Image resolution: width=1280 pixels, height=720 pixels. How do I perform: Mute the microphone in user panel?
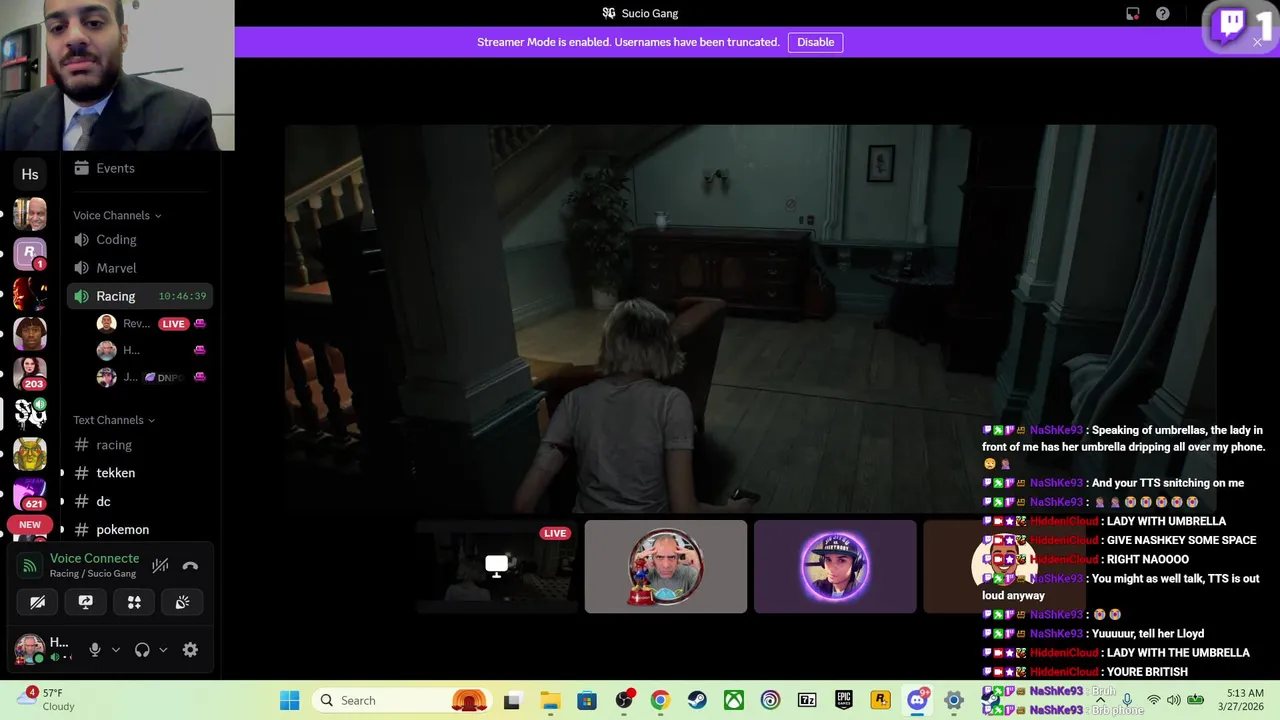pyautogui.click(x=95, y=650)
